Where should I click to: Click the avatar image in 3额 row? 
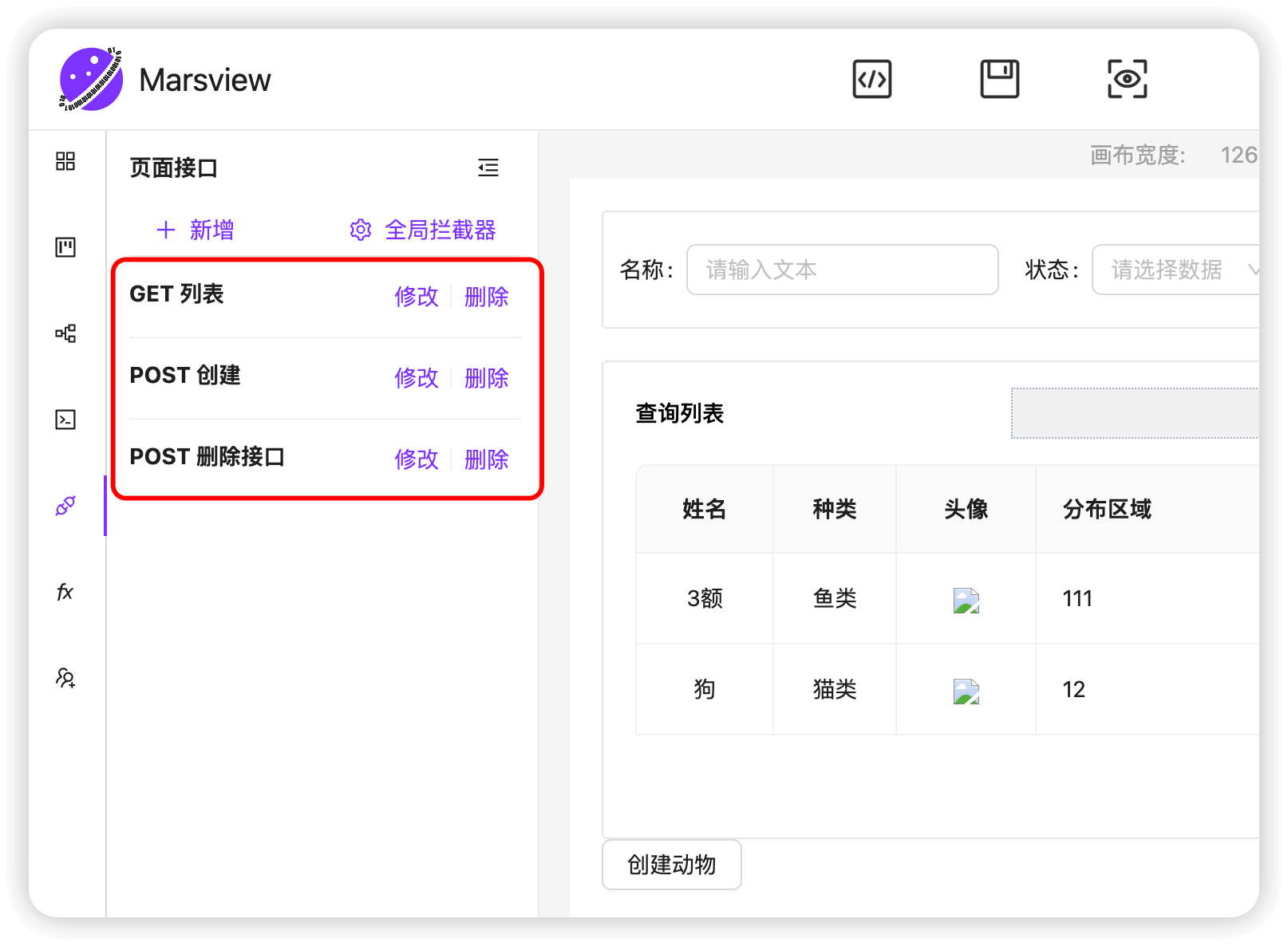(966, 600)
